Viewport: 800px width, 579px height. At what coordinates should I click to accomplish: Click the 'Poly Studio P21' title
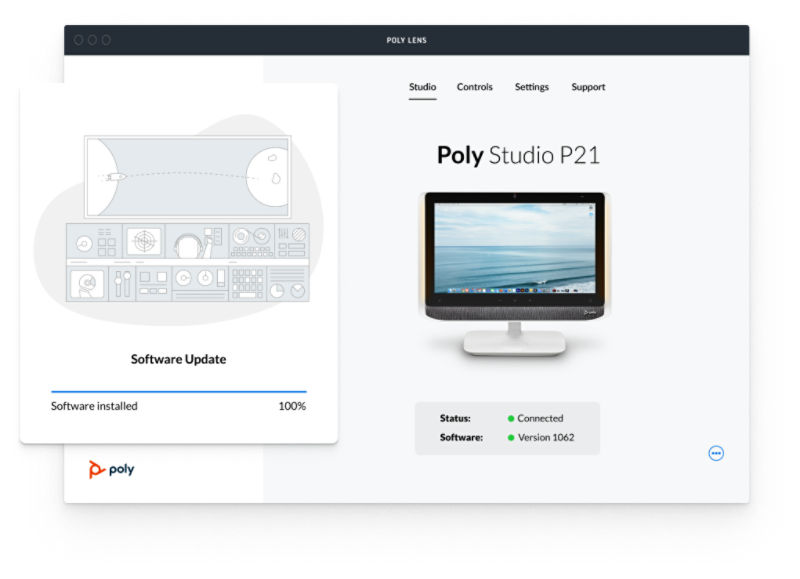click(518, 155)
